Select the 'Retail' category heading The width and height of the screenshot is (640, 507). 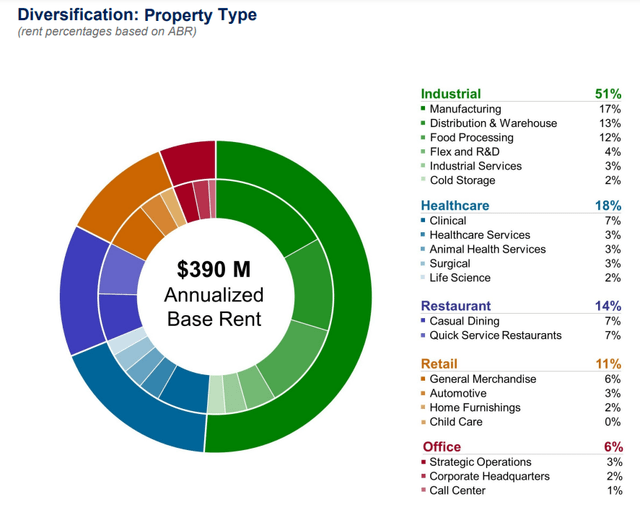coord(439,364)
